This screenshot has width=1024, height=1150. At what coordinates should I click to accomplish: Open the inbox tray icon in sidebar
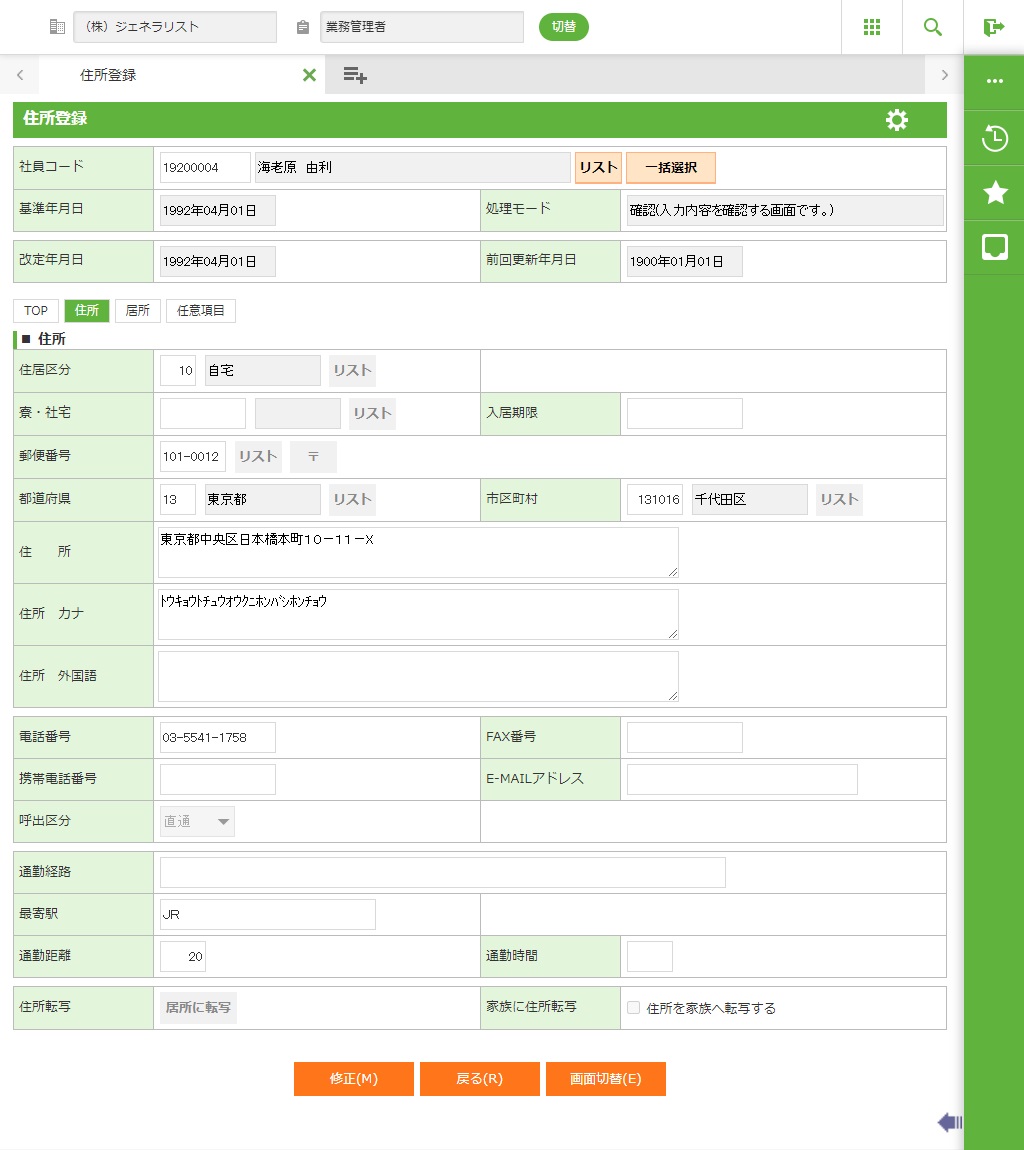point(994,248)
